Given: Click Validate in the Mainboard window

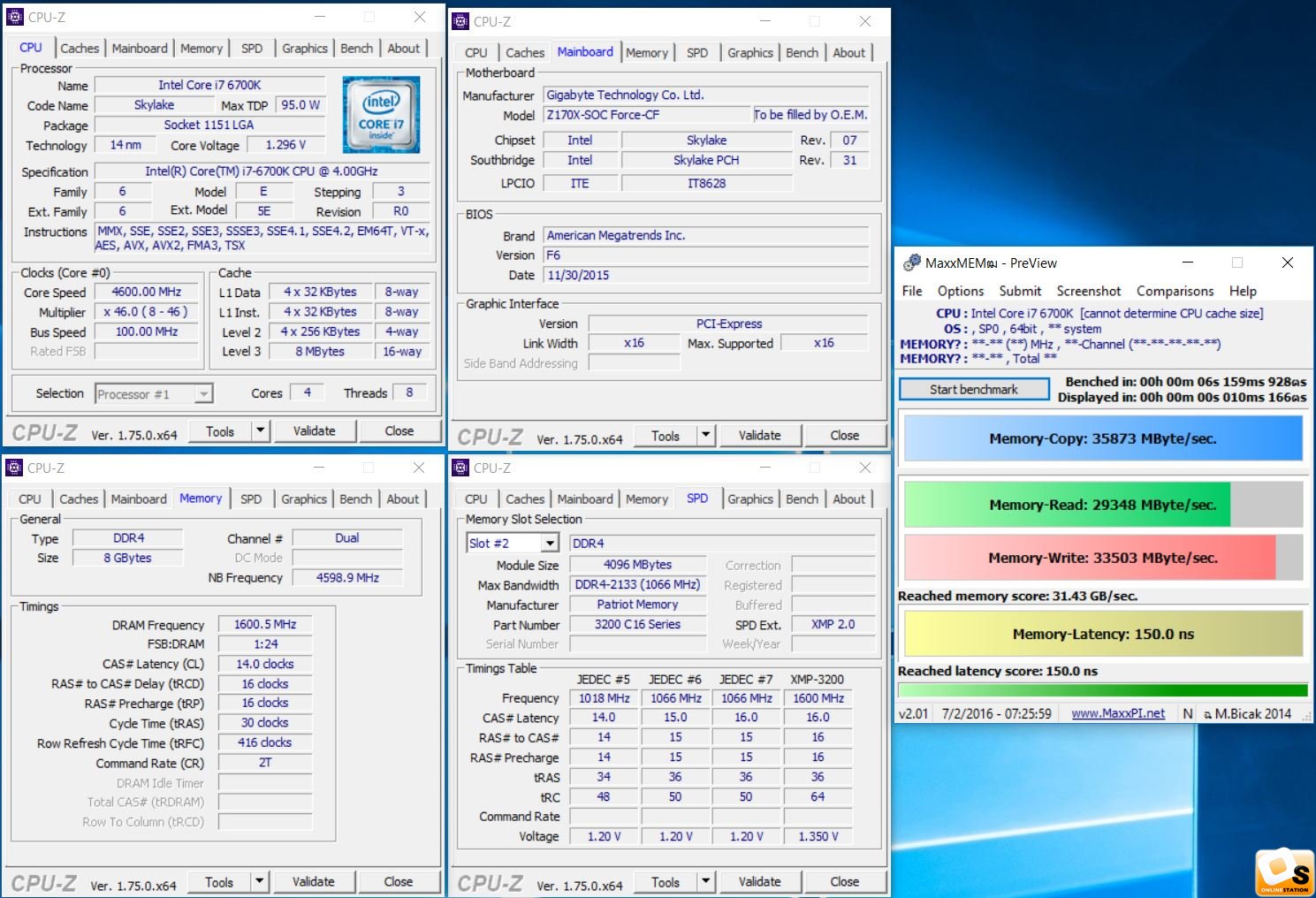Looking at the screenshot, I should click(x=760, y=435).
